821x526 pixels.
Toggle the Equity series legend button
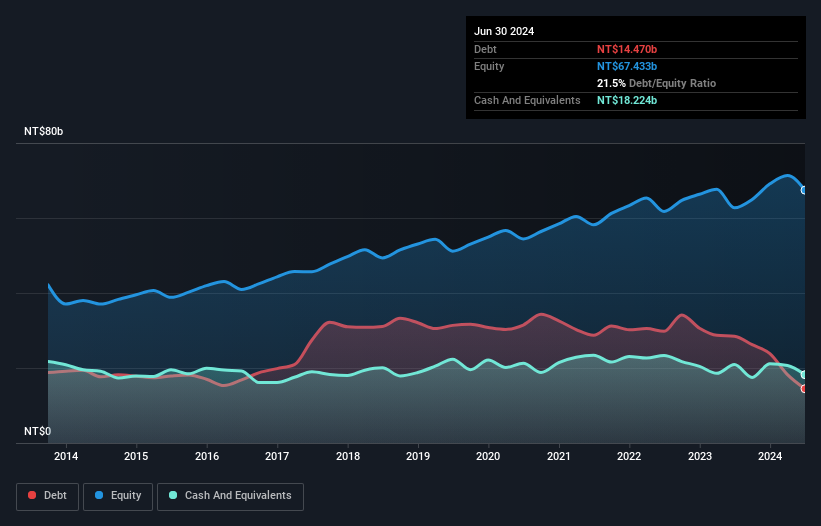[118, 496]
